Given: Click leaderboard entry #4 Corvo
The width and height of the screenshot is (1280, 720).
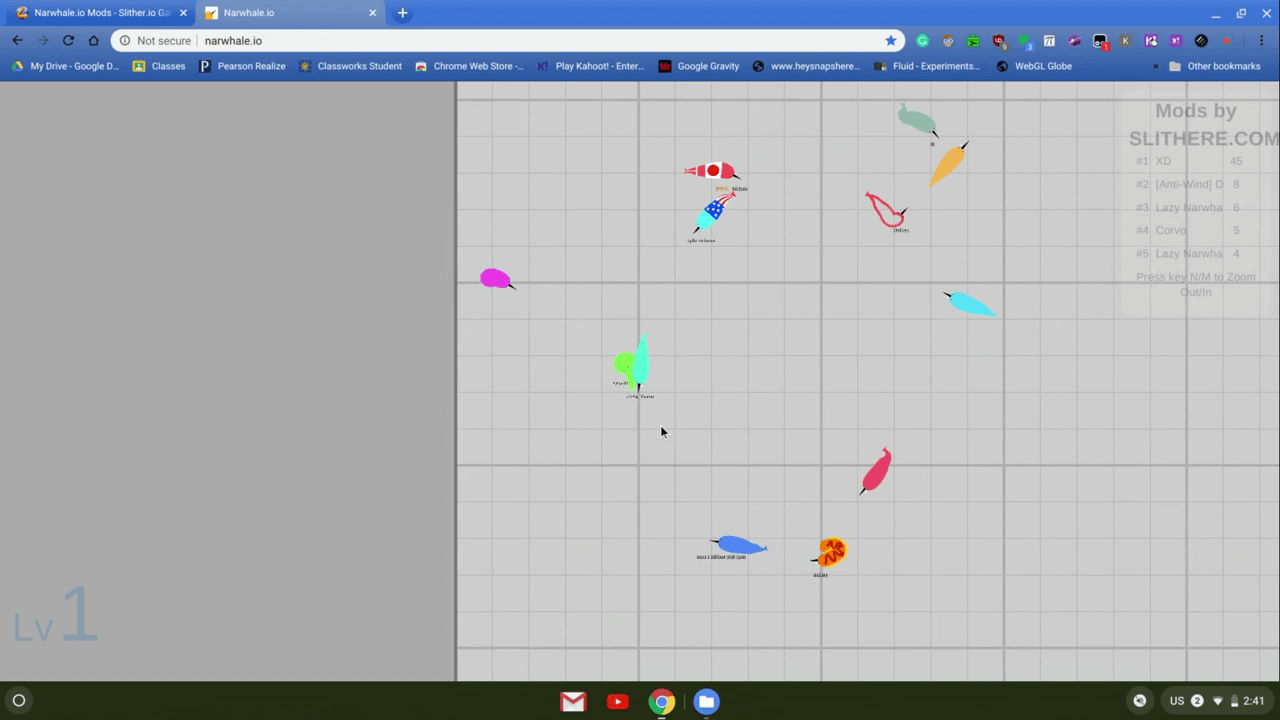Looking at the screenshot, I should pyautogui.click(x=1189, y=230).
